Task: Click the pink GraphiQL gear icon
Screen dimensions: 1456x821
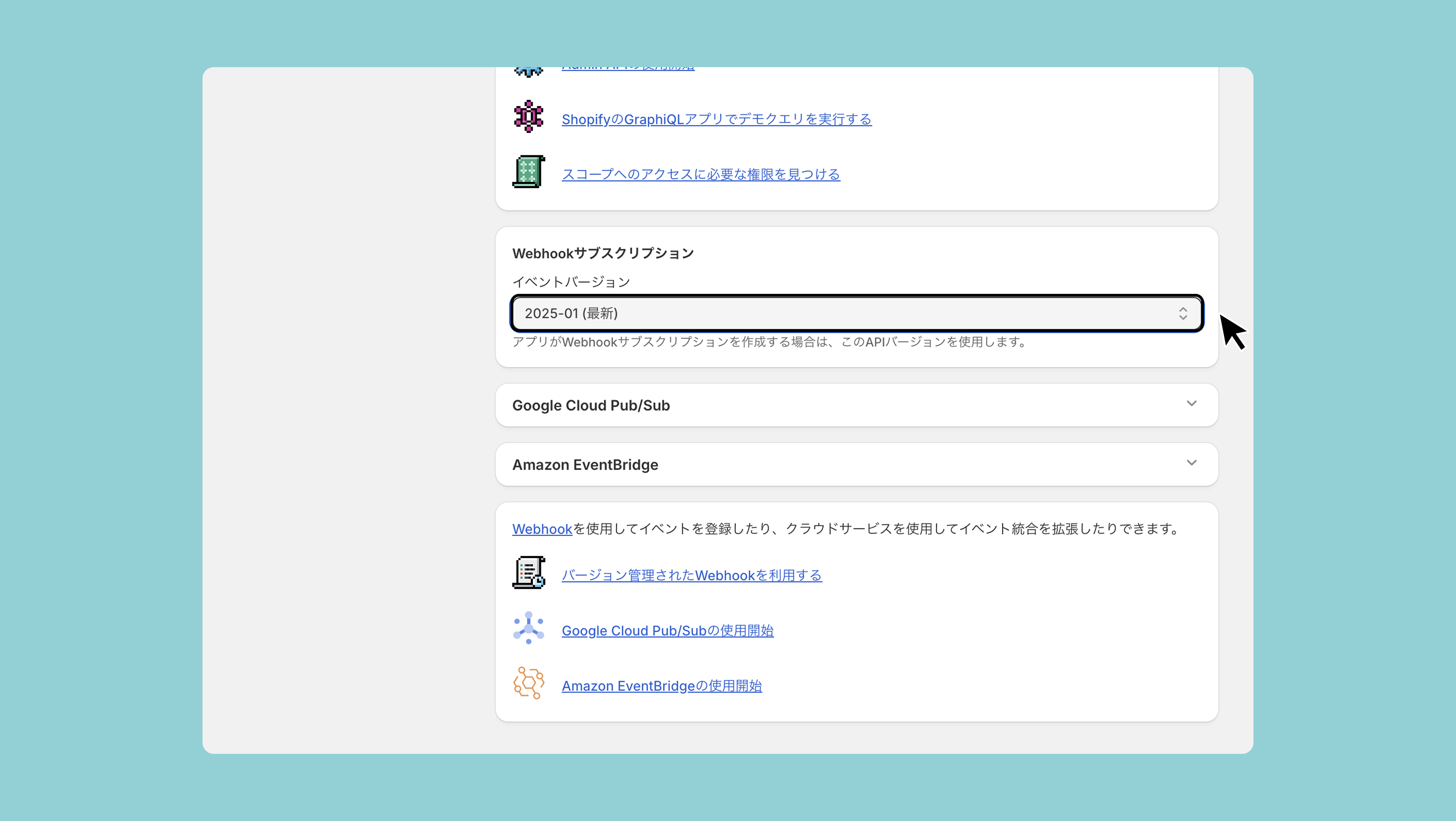Action: click(528, 117)
